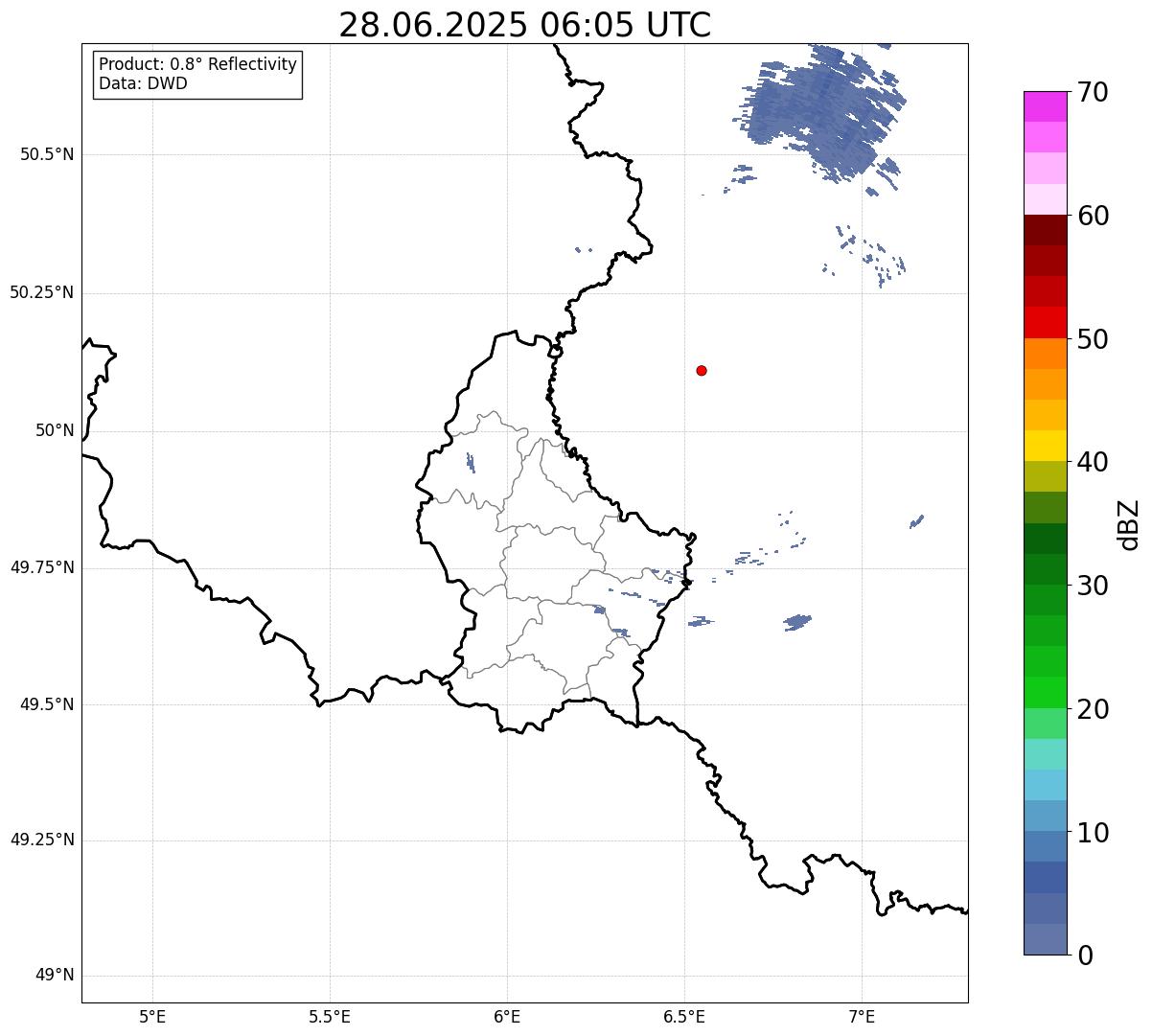
Task: Click the colorbar tick label 10
Action: pyautogui.click(x=1093, y=832)
